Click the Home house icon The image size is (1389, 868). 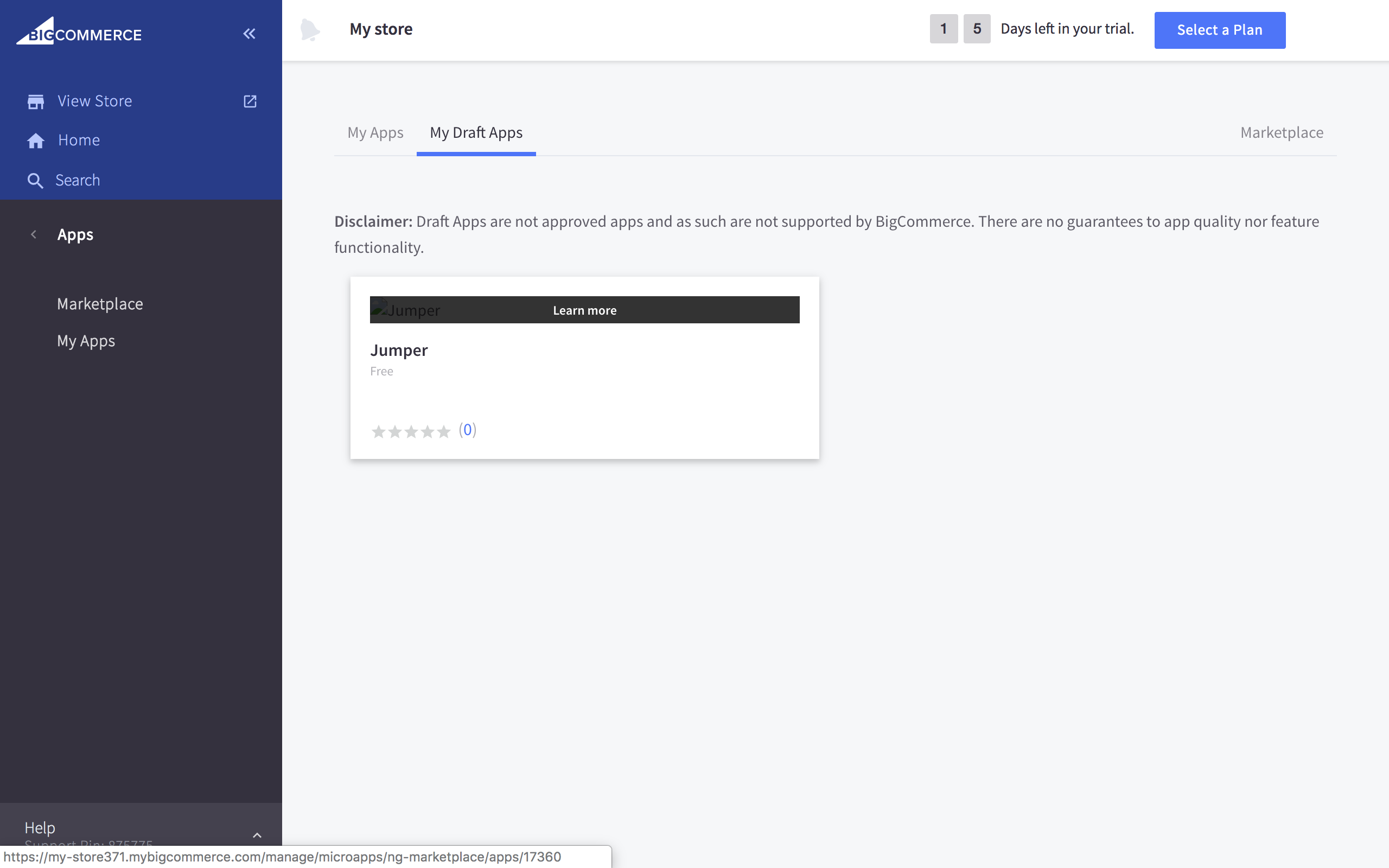point(36,141)
